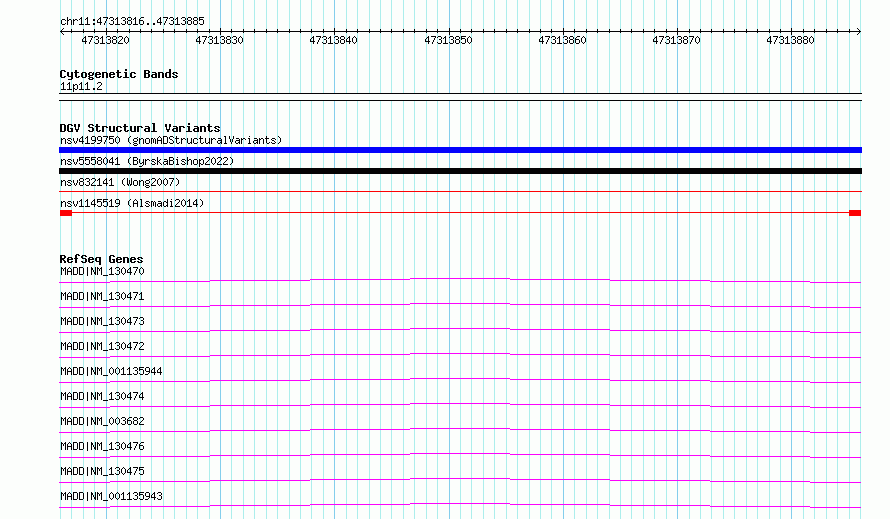Click ruler position 47313820
Screen dimensions: 890x519
tap(105, 40)
